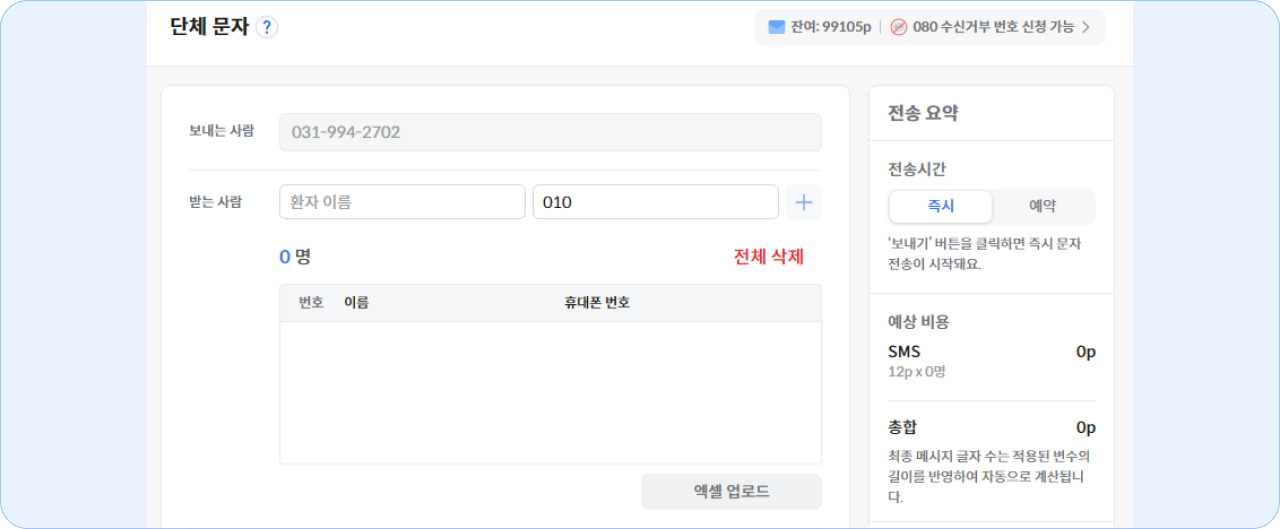Click the 080 수신거부 번호 신청 가능 link
This screenshot has width=1280, height=529.
[x=993, y=27]
